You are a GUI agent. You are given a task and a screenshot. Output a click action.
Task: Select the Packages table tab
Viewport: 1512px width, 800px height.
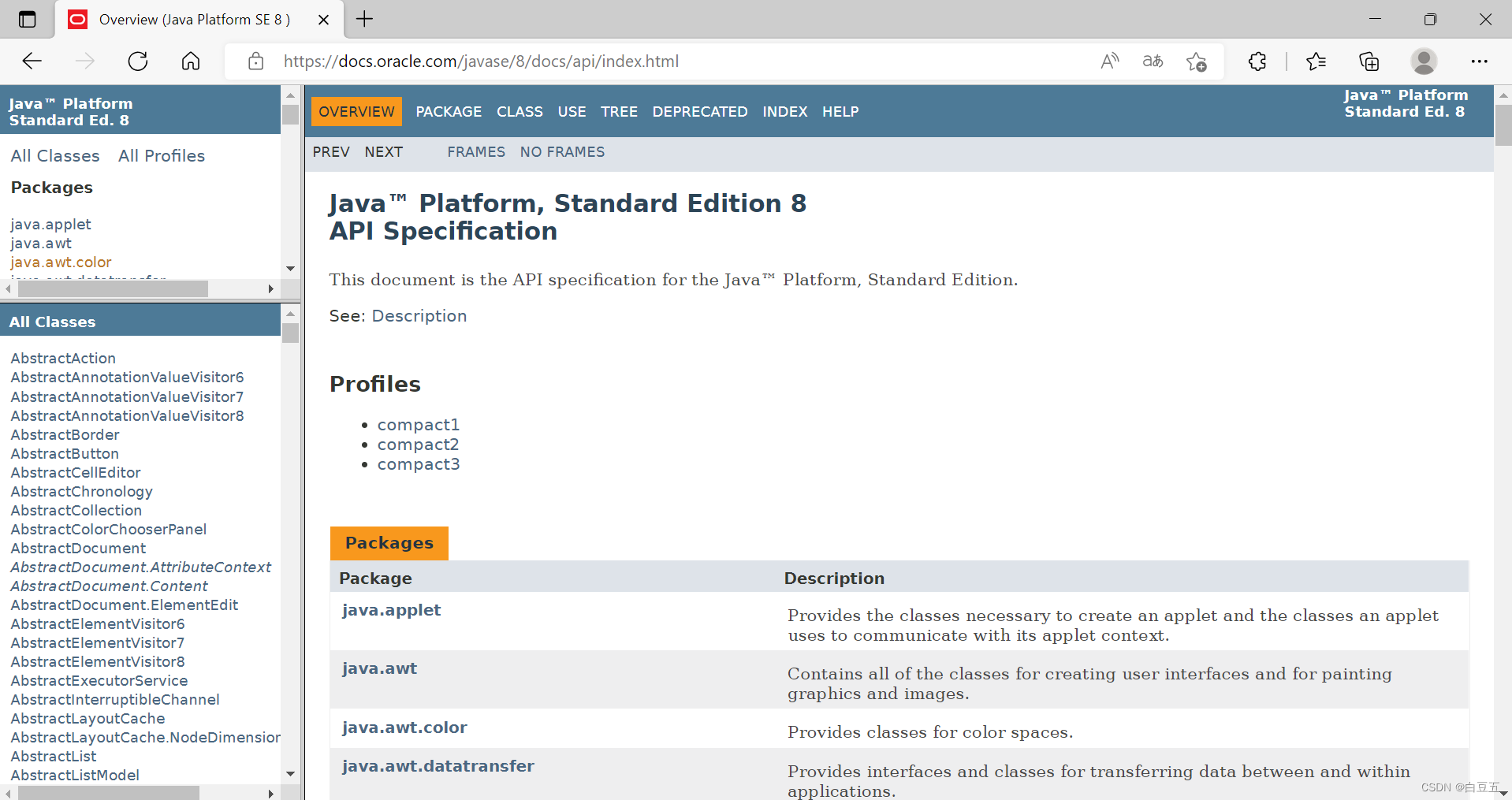(389, 543)
